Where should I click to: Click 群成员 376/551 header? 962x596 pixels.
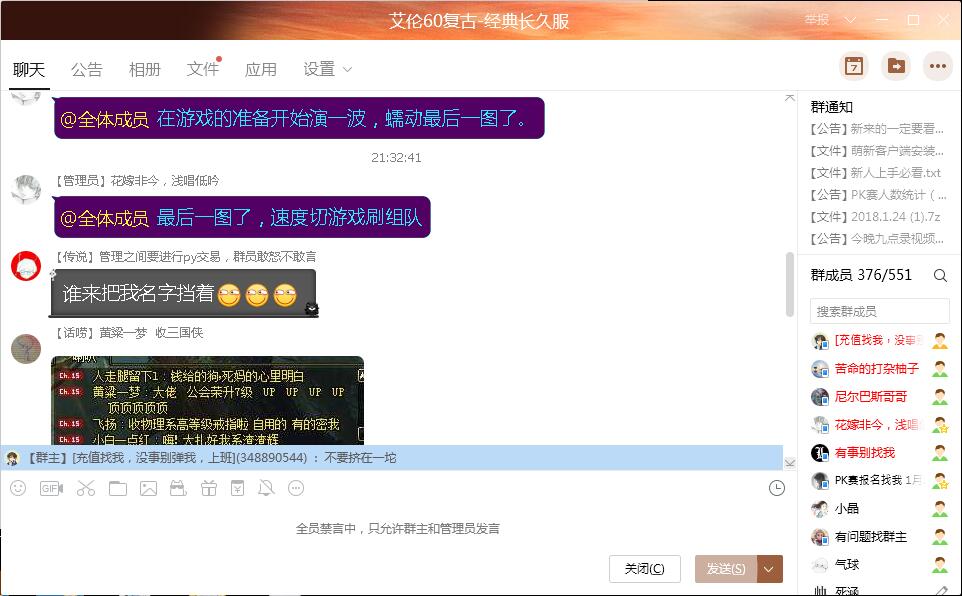861,275
